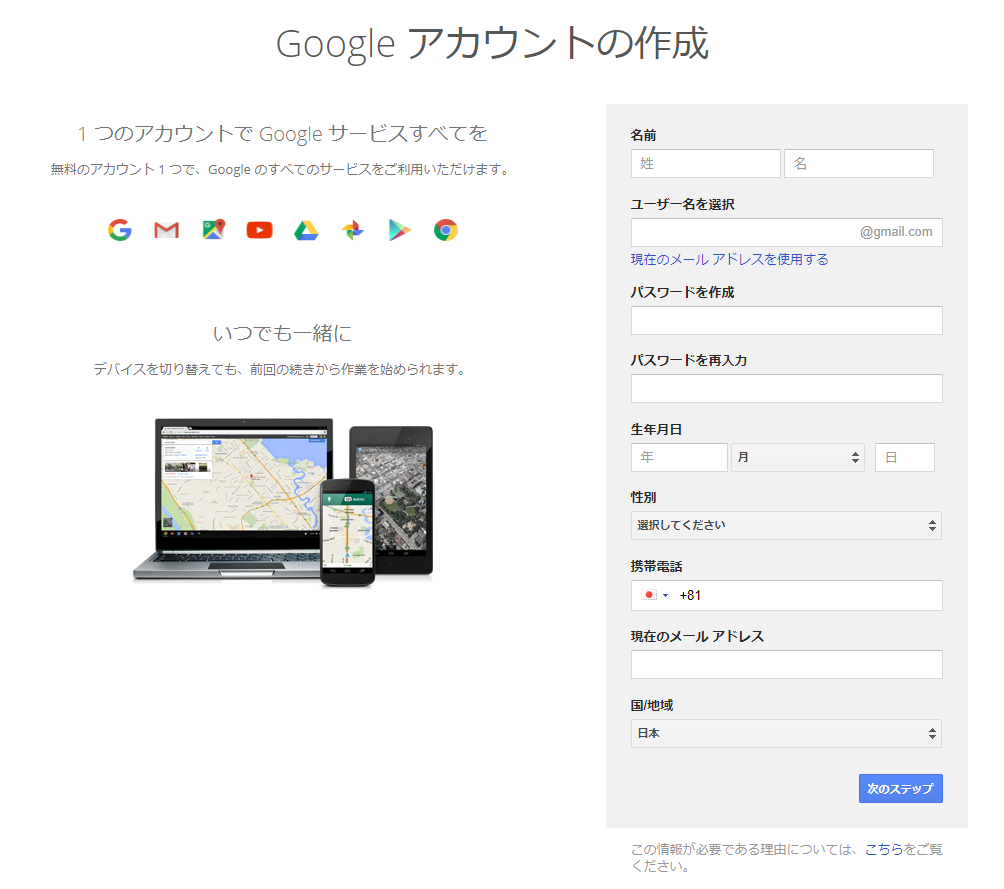Click the YouTube play icon
The width and height of the screenshot is (1004, 889).
point(259,230)
